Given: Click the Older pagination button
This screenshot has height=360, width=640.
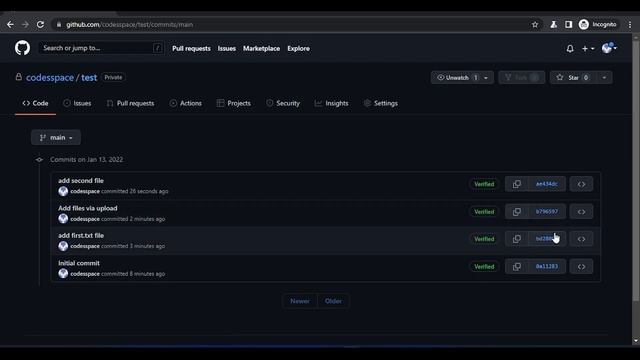Looking at the screenshot, I should click(333, 301).
